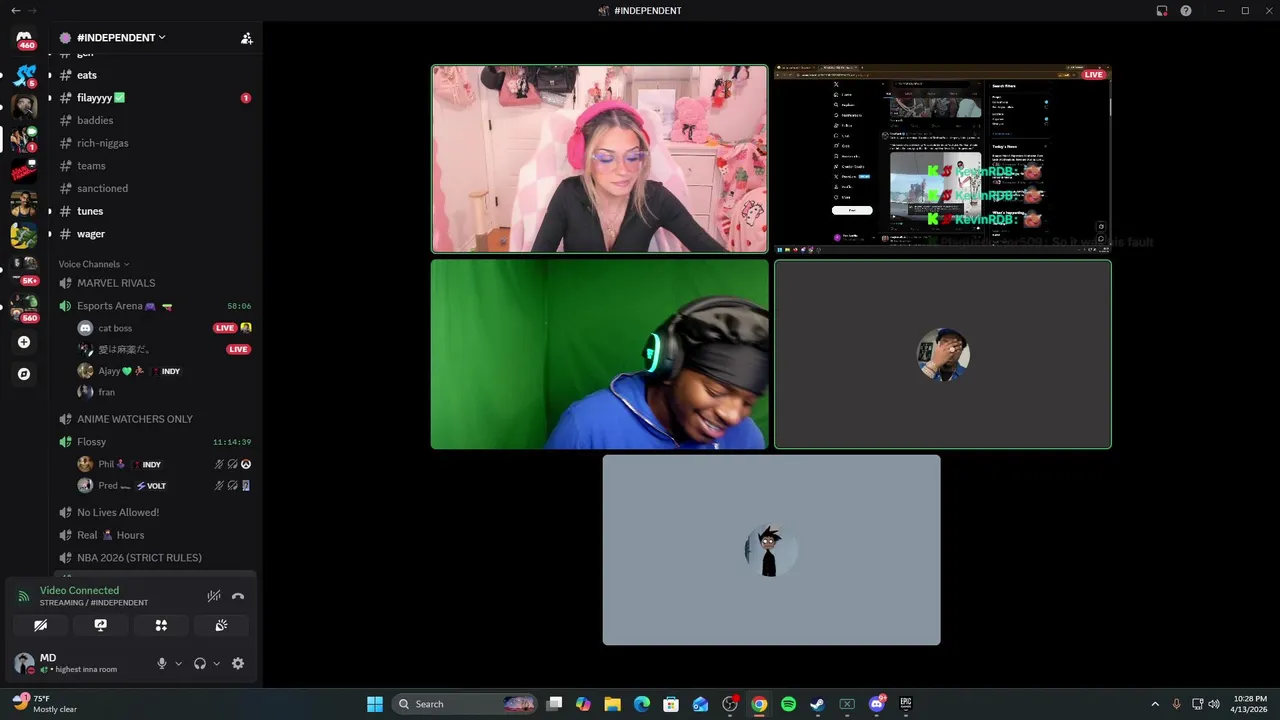
Task: Open the filayyyy channel
Action: [155, 98]
